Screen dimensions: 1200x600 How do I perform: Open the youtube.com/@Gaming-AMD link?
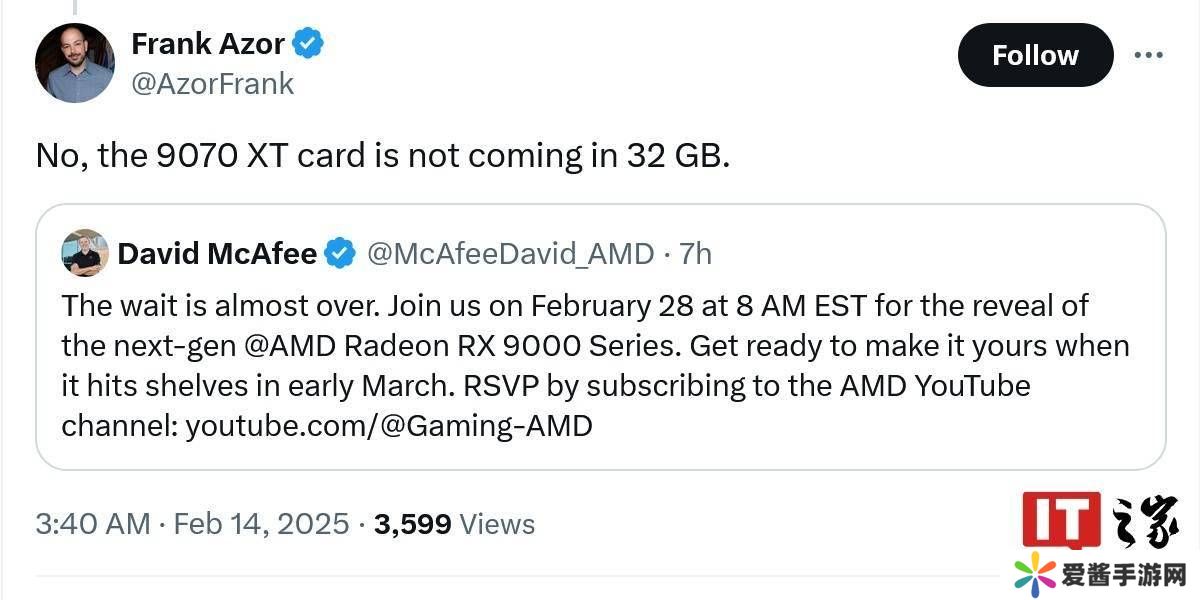click(389, 426)
